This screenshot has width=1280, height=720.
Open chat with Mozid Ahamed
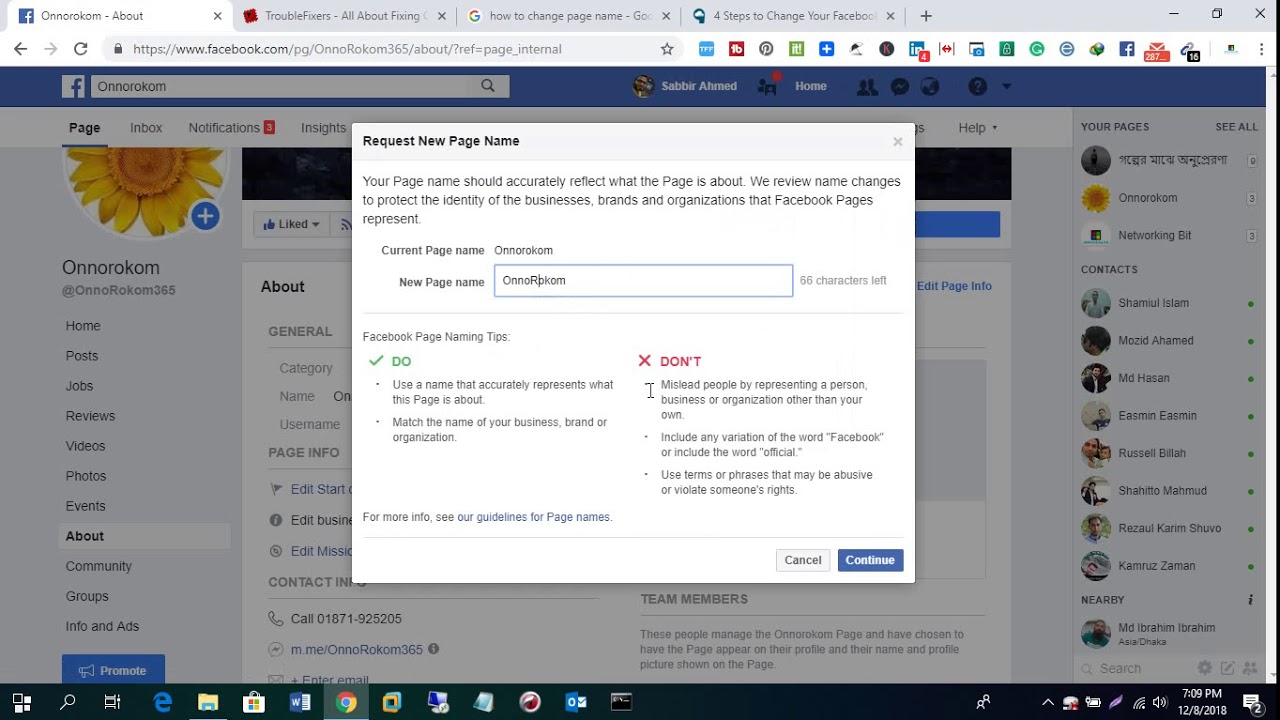(x=1169, y=341)
